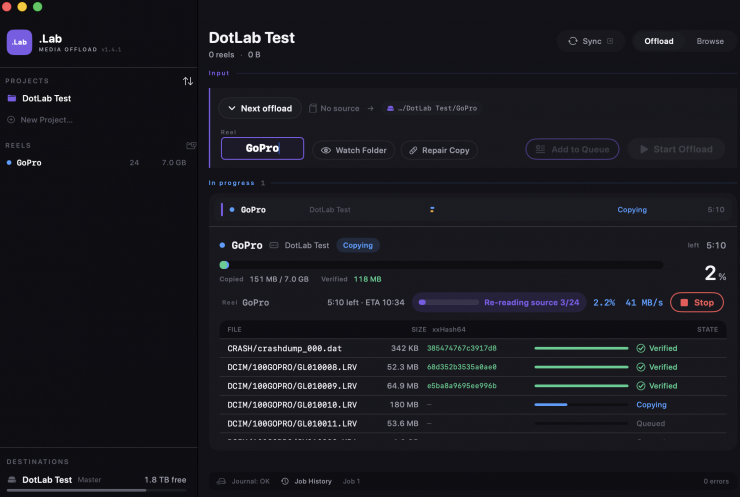
Task: Open the DotLab Test/GoPro destination path
Action: point(432,109)
